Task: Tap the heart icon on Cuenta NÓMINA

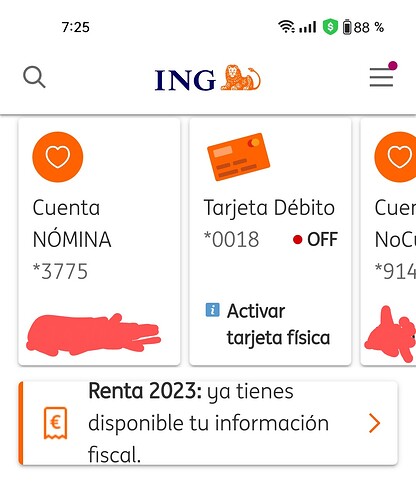Action: pyautogui.click(x=58, y=157)
